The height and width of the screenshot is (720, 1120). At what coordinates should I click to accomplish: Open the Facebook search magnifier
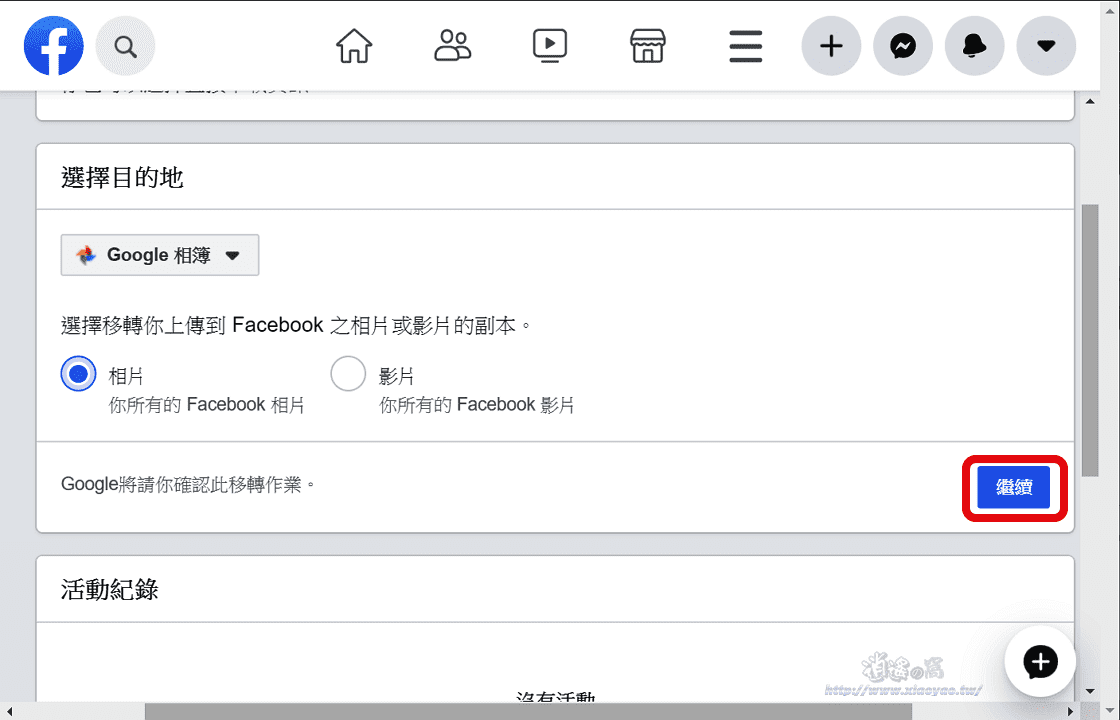pyautogui.click(x=126, y=46)
